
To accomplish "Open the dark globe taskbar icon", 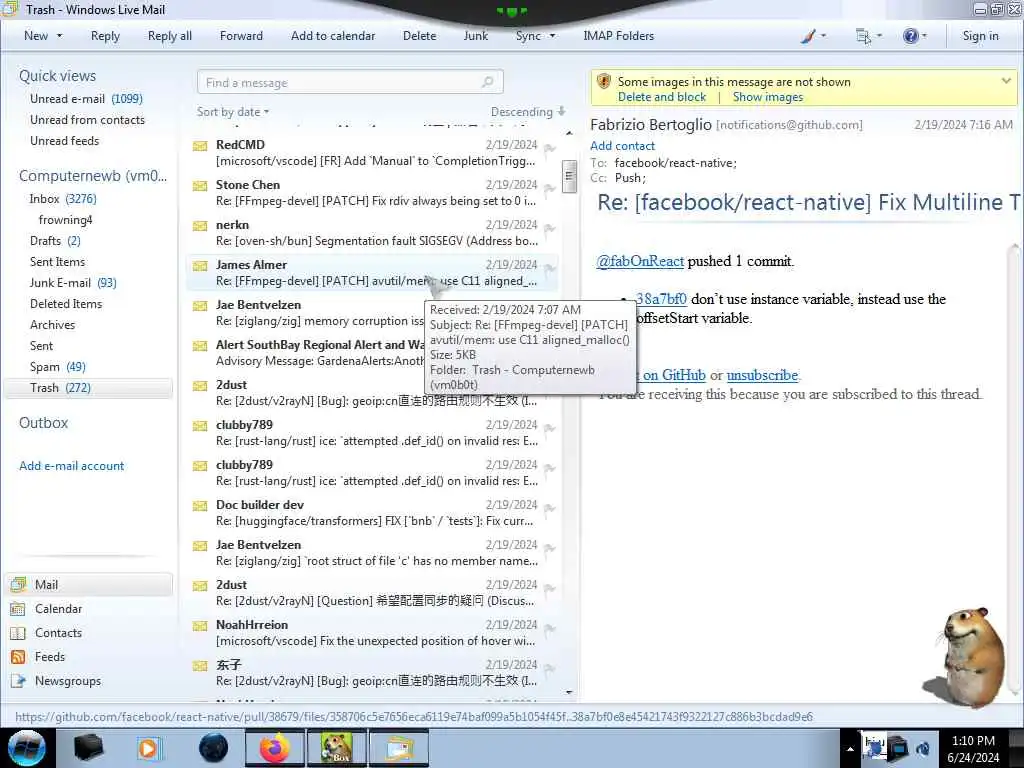I will [214, 748].
